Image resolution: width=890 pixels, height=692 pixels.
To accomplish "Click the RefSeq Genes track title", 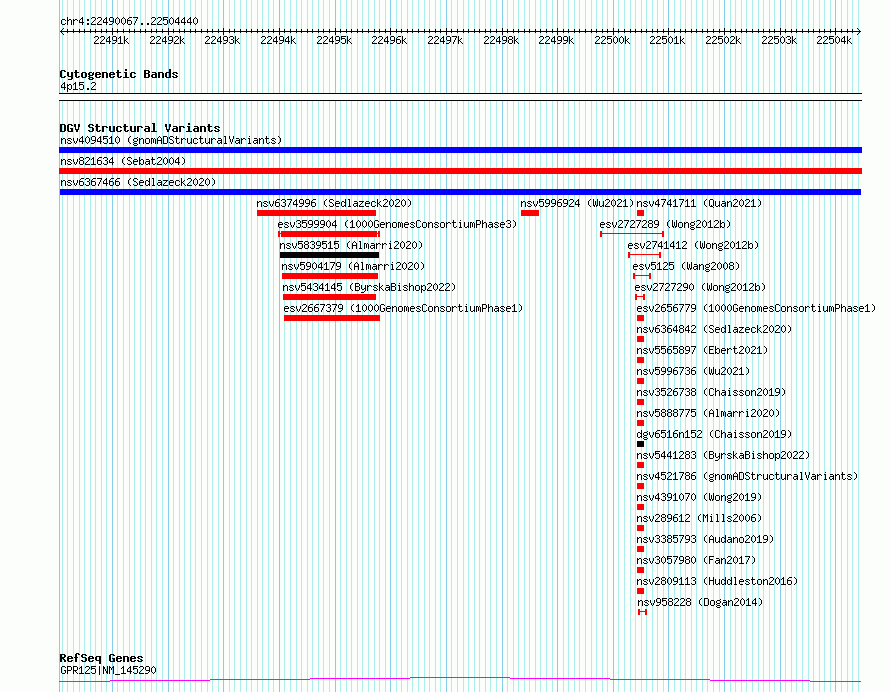I will (x=101, y=659).
